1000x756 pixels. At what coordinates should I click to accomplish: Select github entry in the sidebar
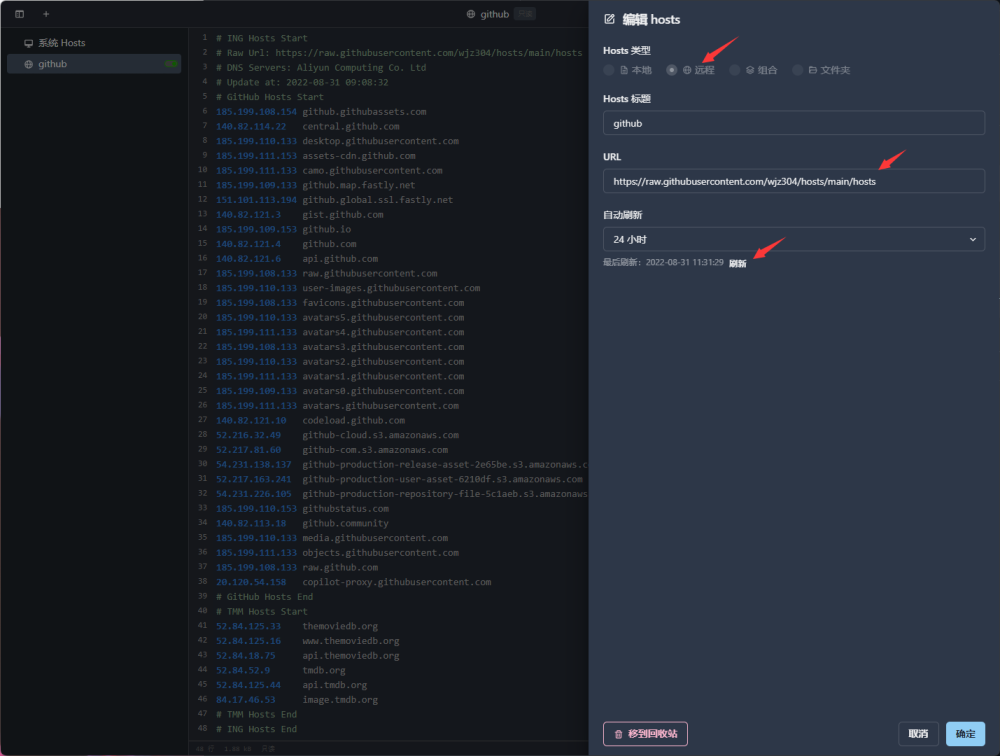click(94, 64)
